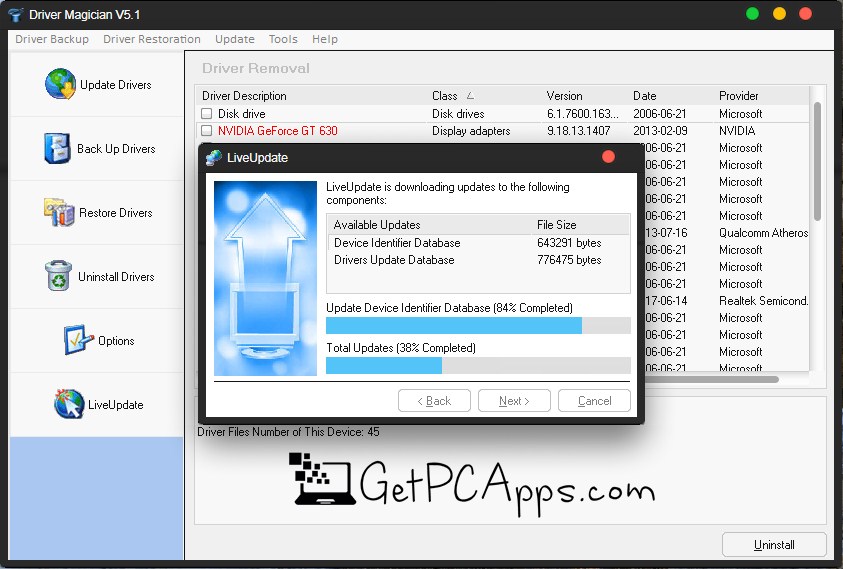Click the Realtek Semicond. provider cell
The image size is (843, 569).
(x=763, y=301)
